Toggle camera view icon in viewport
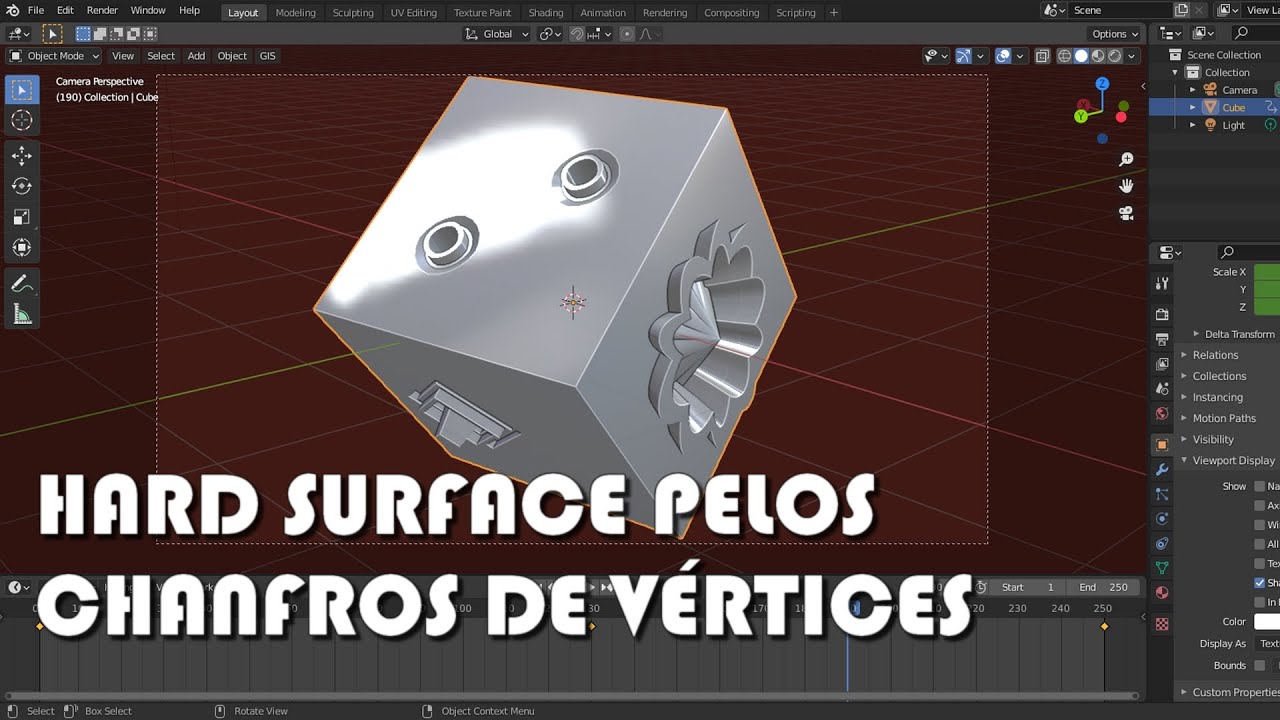The image size is (1280, 720). (x=1126, y=213)
